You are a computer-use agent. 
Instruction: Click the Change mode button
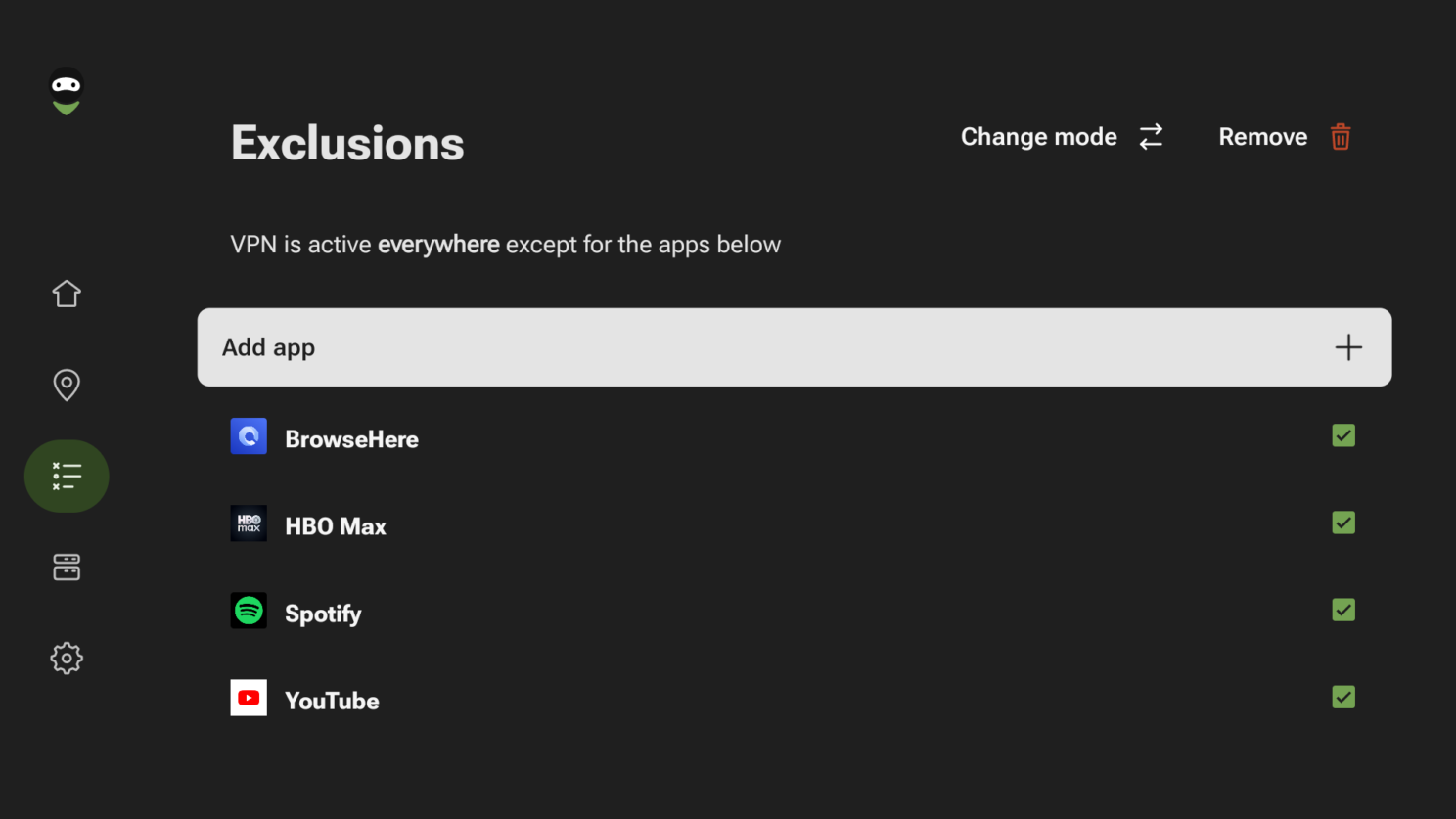tap(1062, 137)
